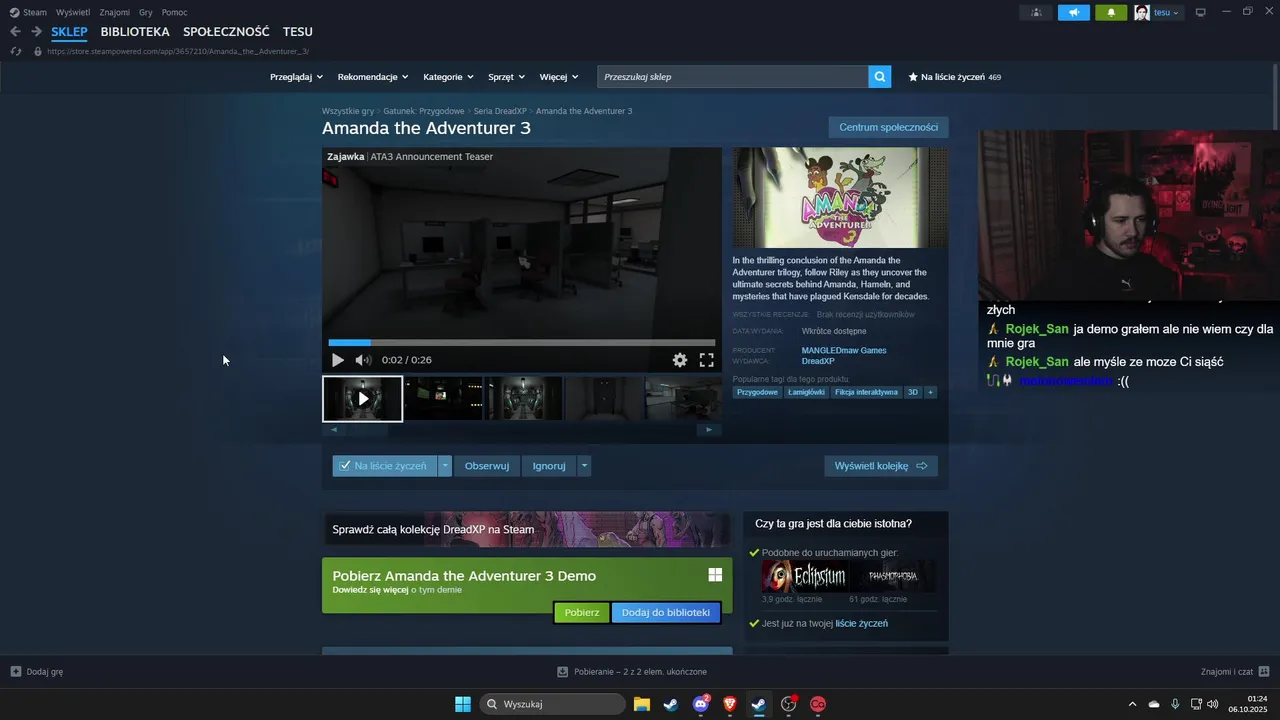Click the Obserwuj button
Image resolution: width=1280 pixels, height=720 pixels.
pyautogui.click(x=487, y=466)
